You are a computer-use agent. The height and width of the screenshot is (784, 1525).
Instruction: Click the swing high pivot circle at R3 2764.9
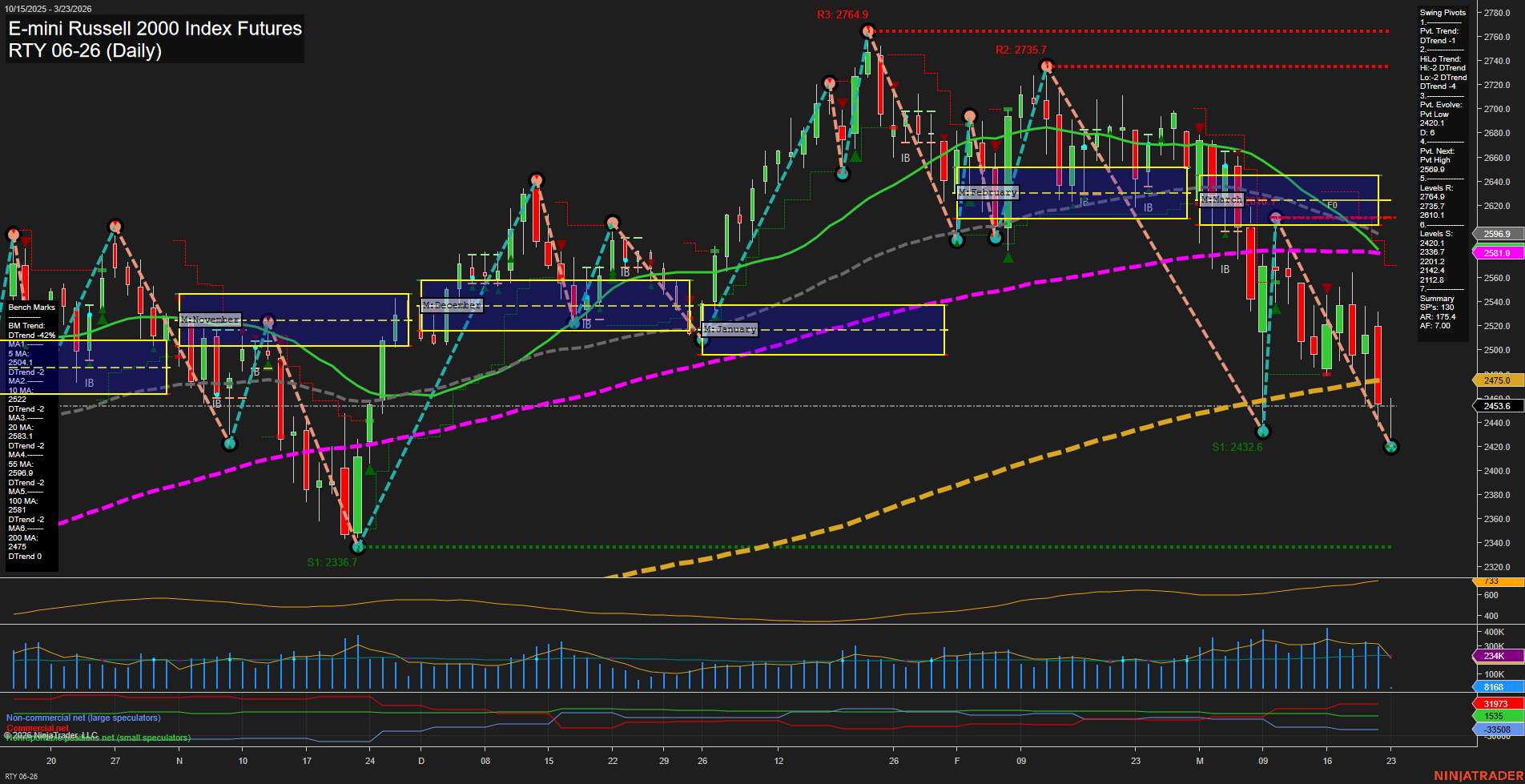point(867,32)
